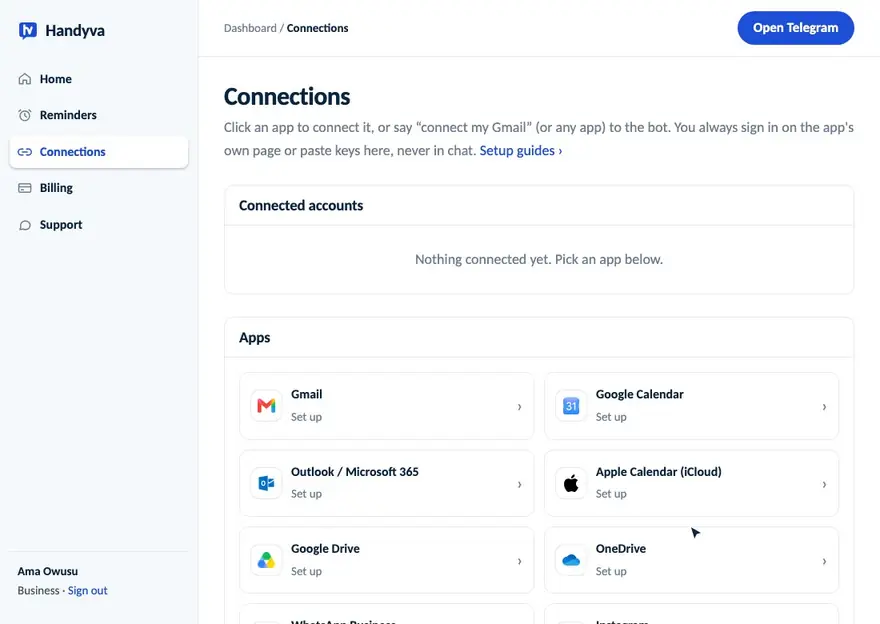The height and width of the screenshot is (624, 880).
Task: Open Home from the sidebar menu
Action: coord(56,79)
